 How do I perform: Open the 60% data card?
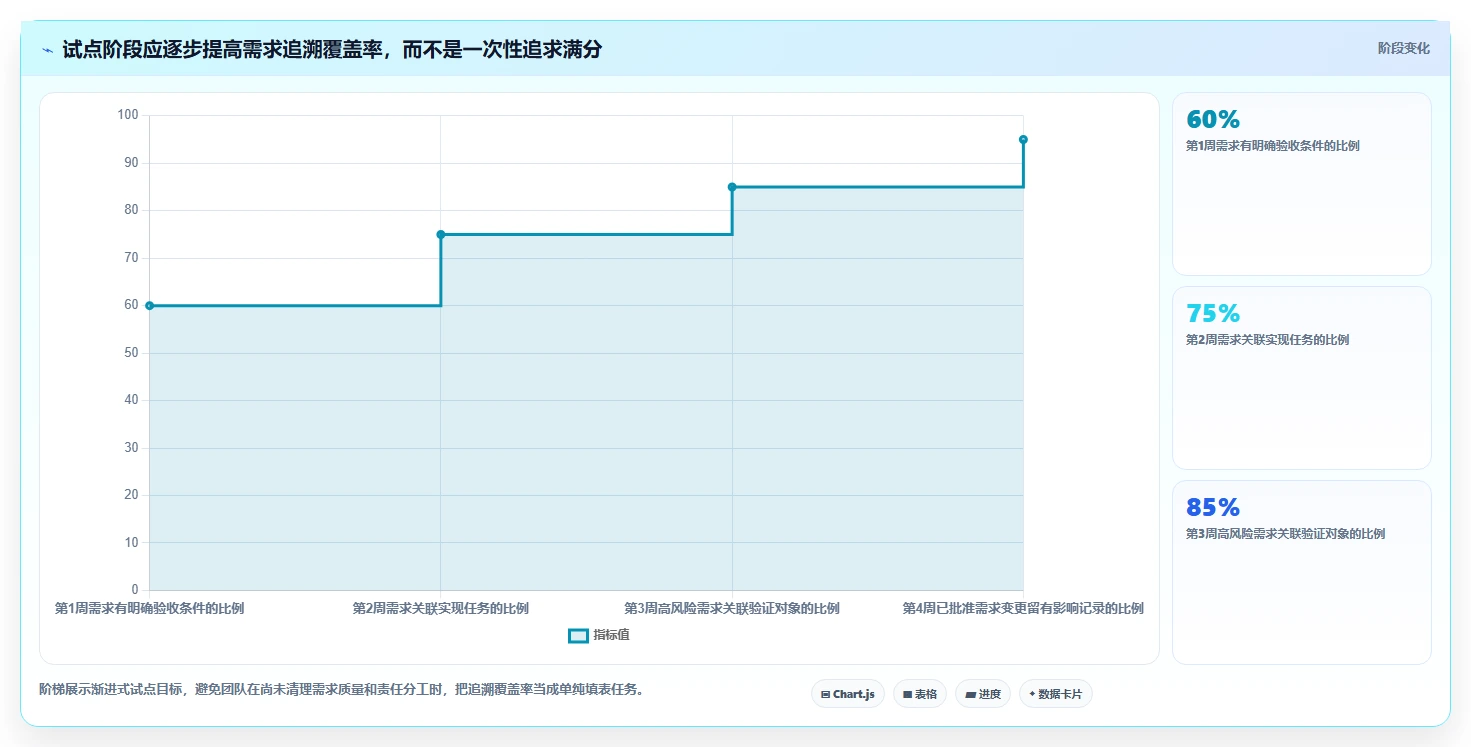point(1301,184)
